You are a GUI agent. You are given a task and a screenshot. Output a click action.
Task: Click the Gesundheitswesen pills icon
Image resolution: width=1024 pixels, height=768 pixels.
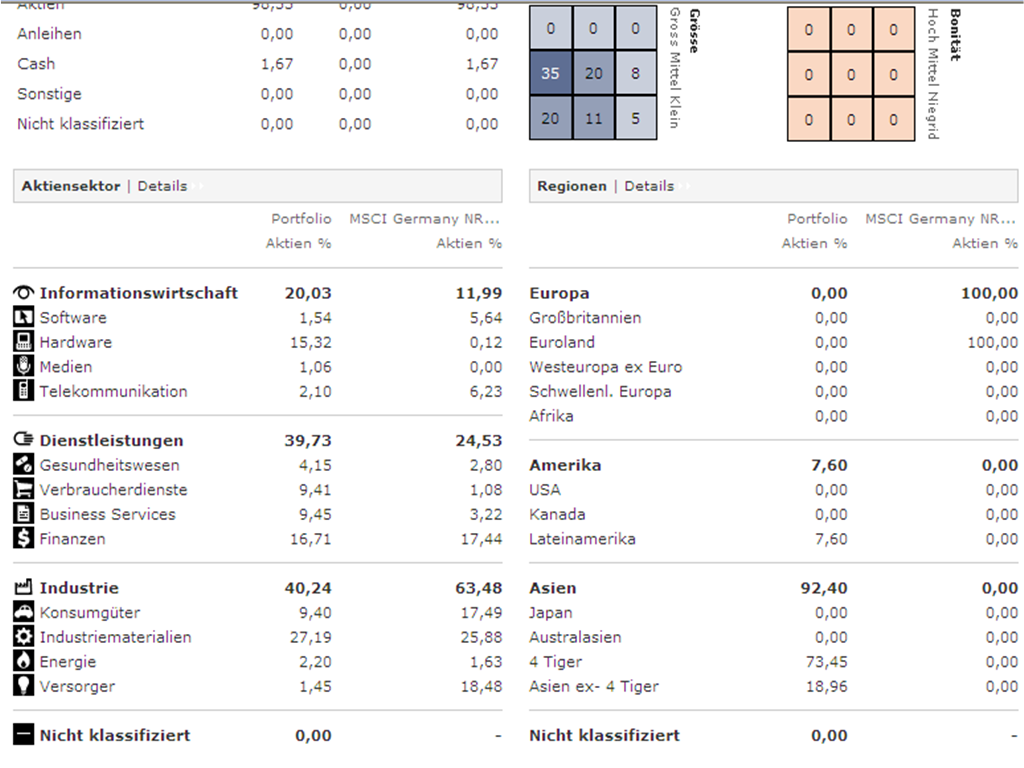tap(24, 464)
